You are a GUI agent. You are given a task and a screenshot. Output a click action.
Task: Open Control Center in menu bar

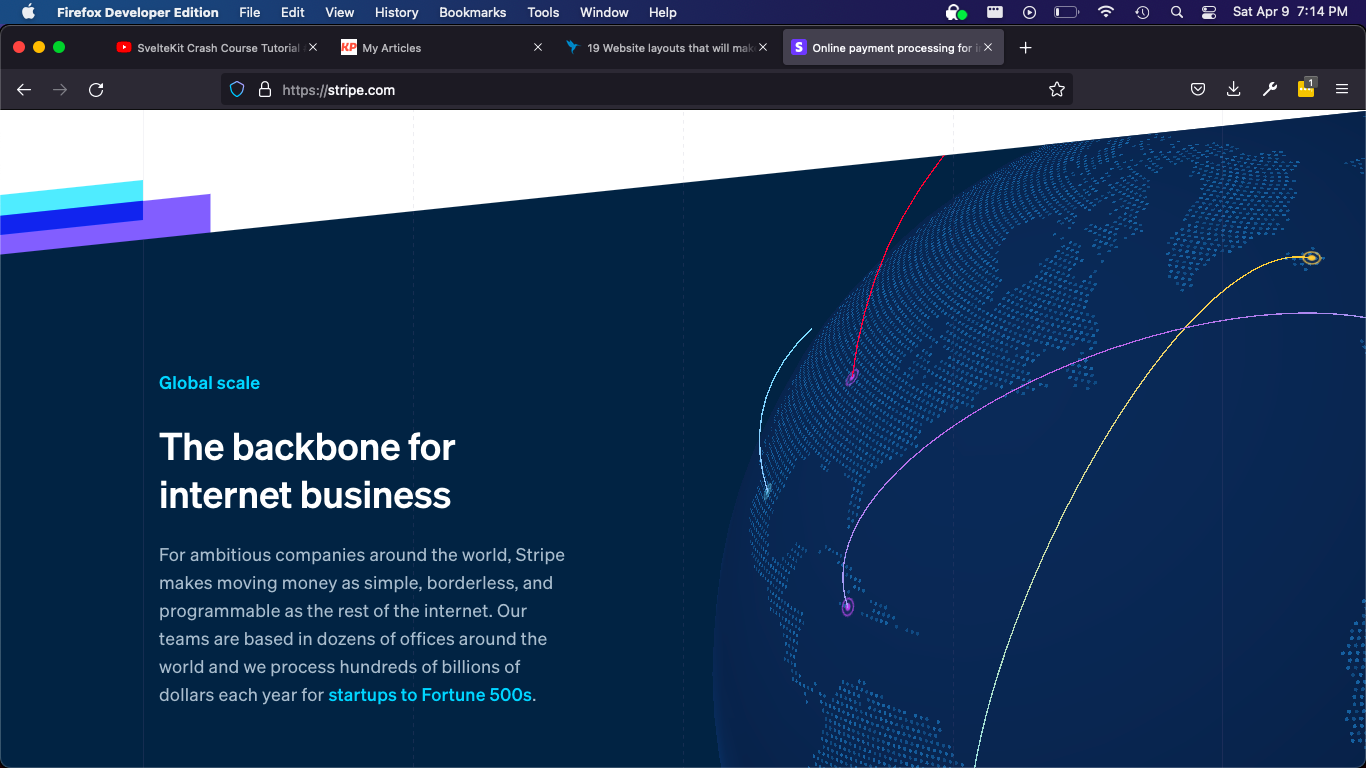[1209, 12]
